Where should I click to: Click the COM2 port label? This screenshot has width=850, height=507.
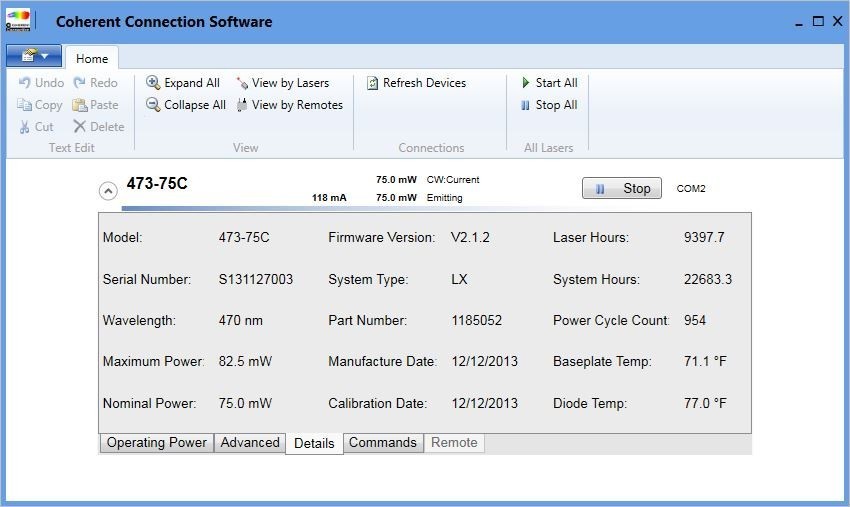pyautogui.click(x=691, y=189)
